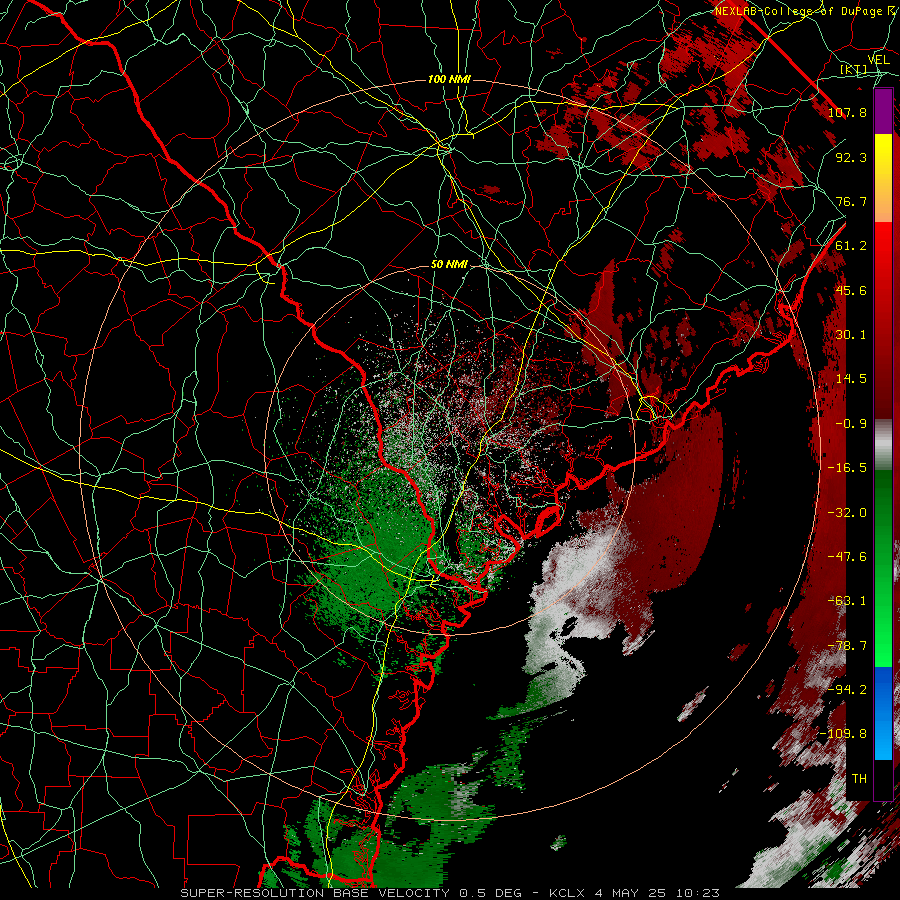Click the gray near-zero segment of the color bar

coord(883,445)
